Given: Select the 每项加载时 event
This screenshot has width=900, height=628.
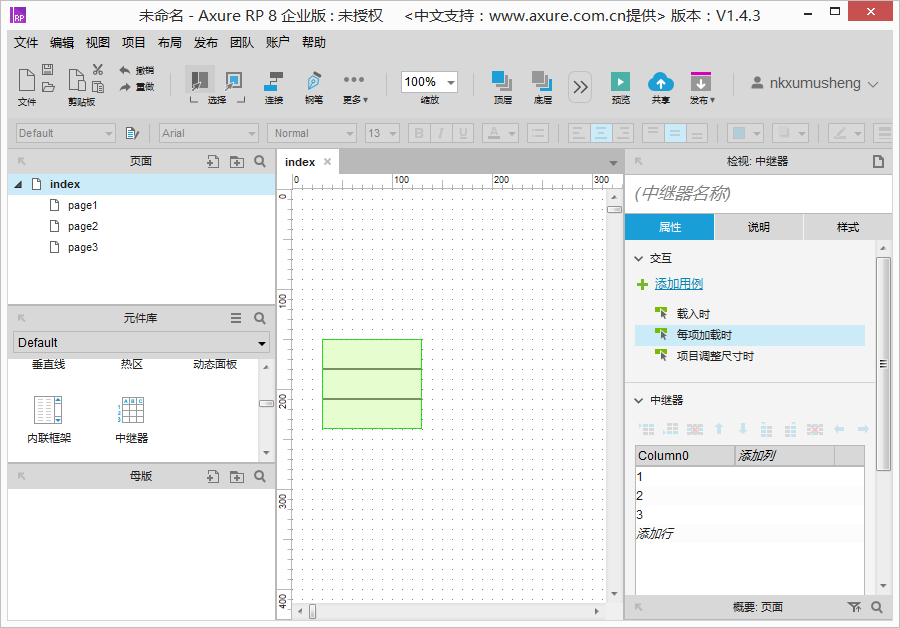Looking at the screenshot, I should (x=750, y=335).
